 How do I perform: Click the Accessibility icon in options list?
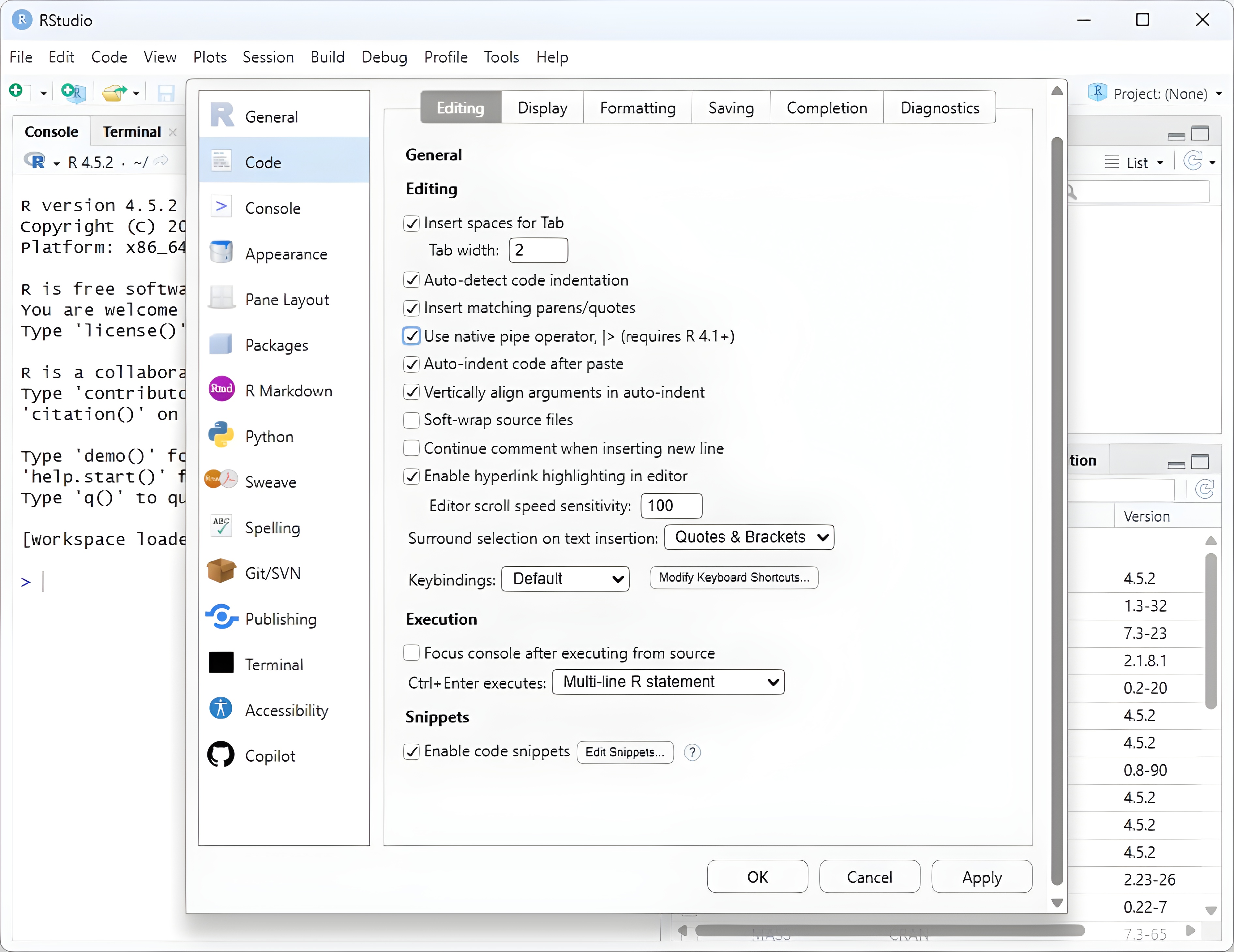pos(220,708)
